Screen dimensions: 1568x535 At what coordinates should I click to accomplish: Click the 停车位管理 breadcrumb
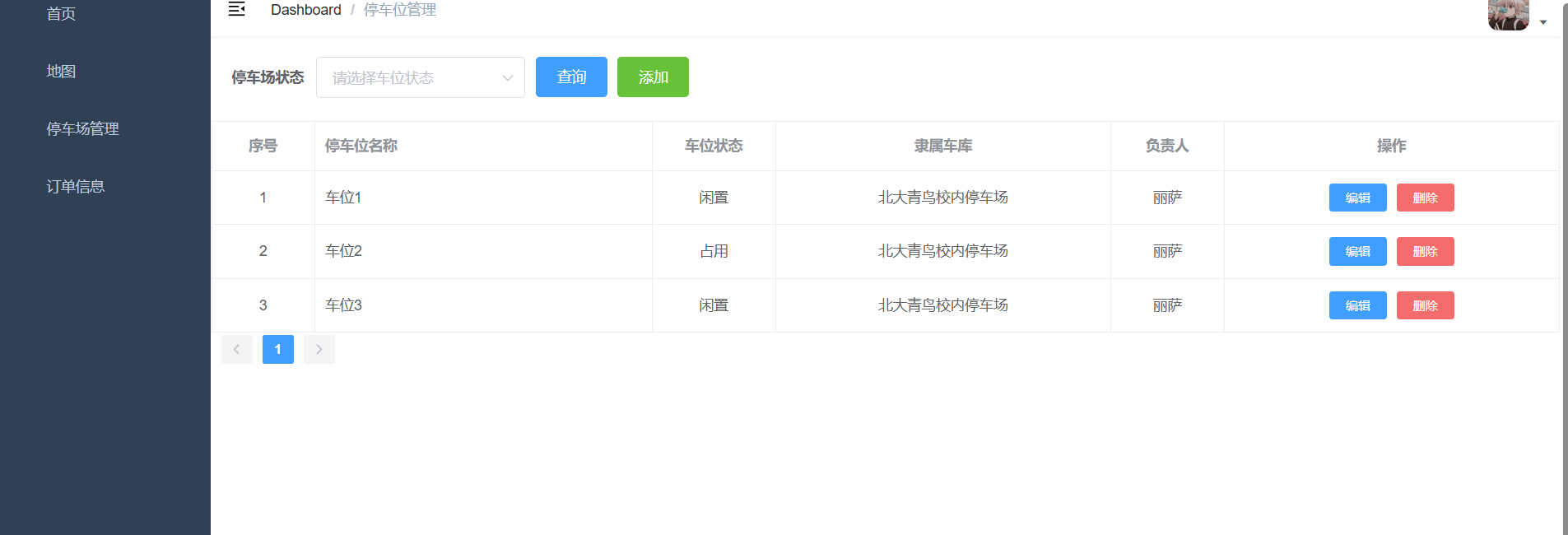coord(400,10)
